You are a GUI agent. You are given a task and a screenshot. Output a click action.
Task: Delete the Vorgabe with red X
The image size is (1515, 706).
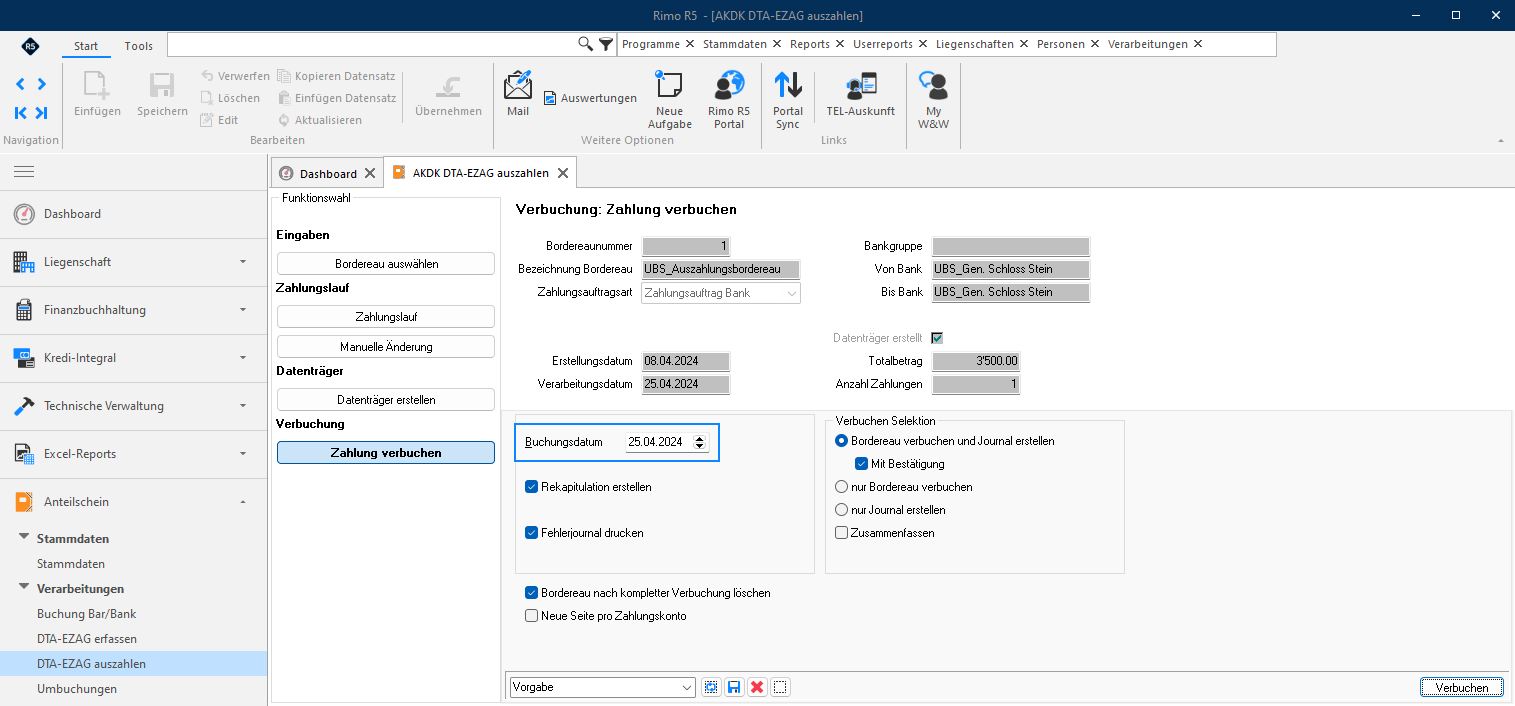757,687
